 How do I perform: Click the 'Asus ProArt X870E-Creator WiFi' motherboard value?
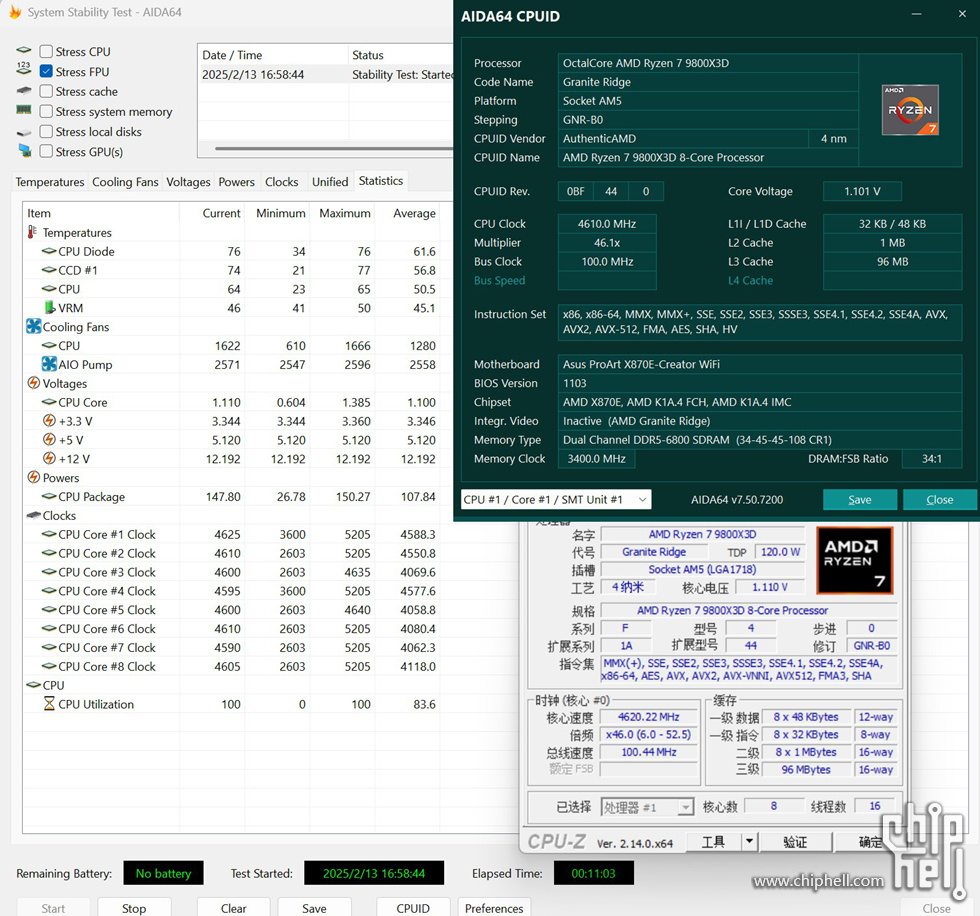(759, 364)
